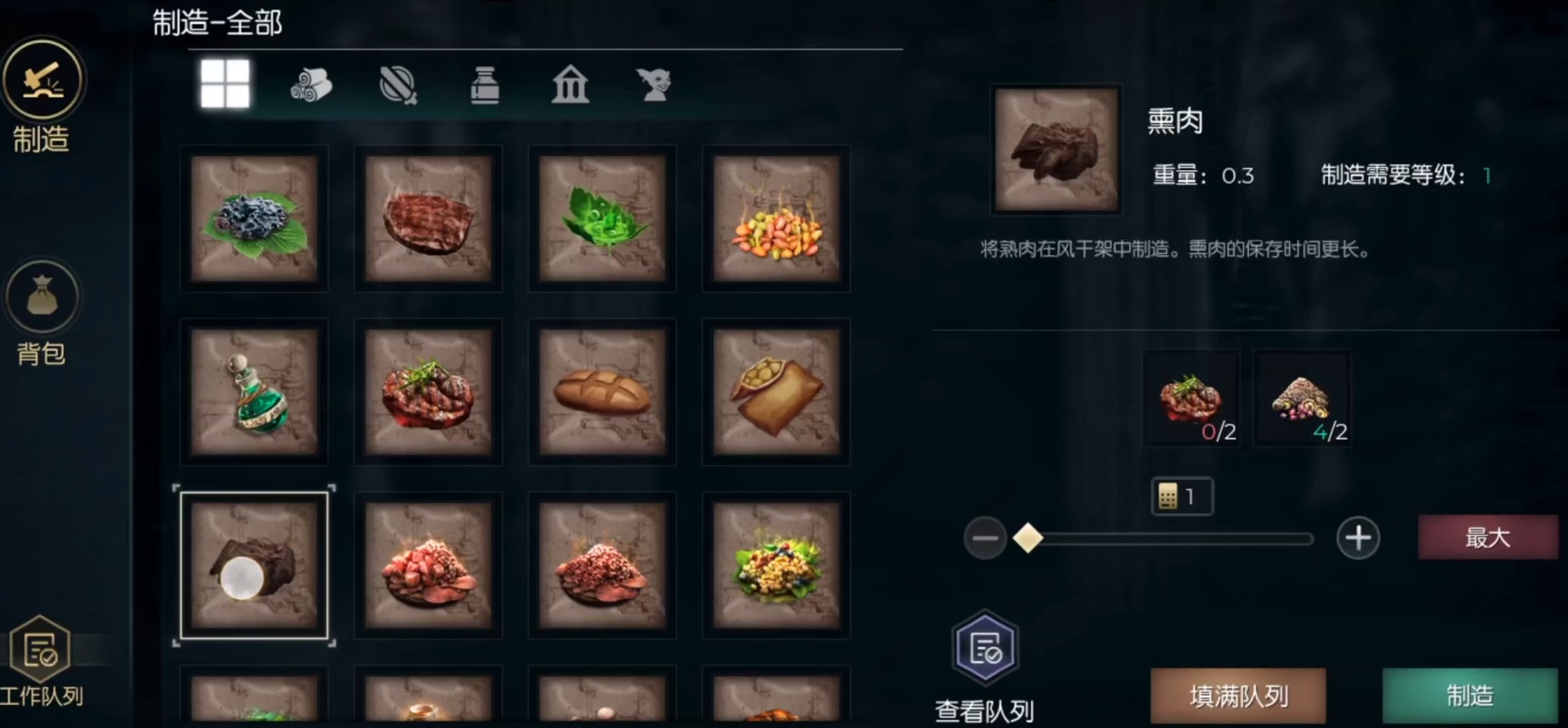Select the all-items grid category tab
The height and width of the screenshot is (728, 1568).
point(225,83)
